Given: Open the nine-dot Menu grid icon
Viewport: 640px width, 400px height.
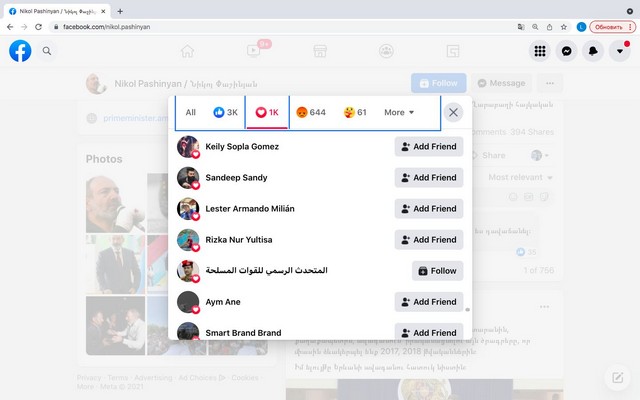Looking at the screenshot, I should [540, 51].
